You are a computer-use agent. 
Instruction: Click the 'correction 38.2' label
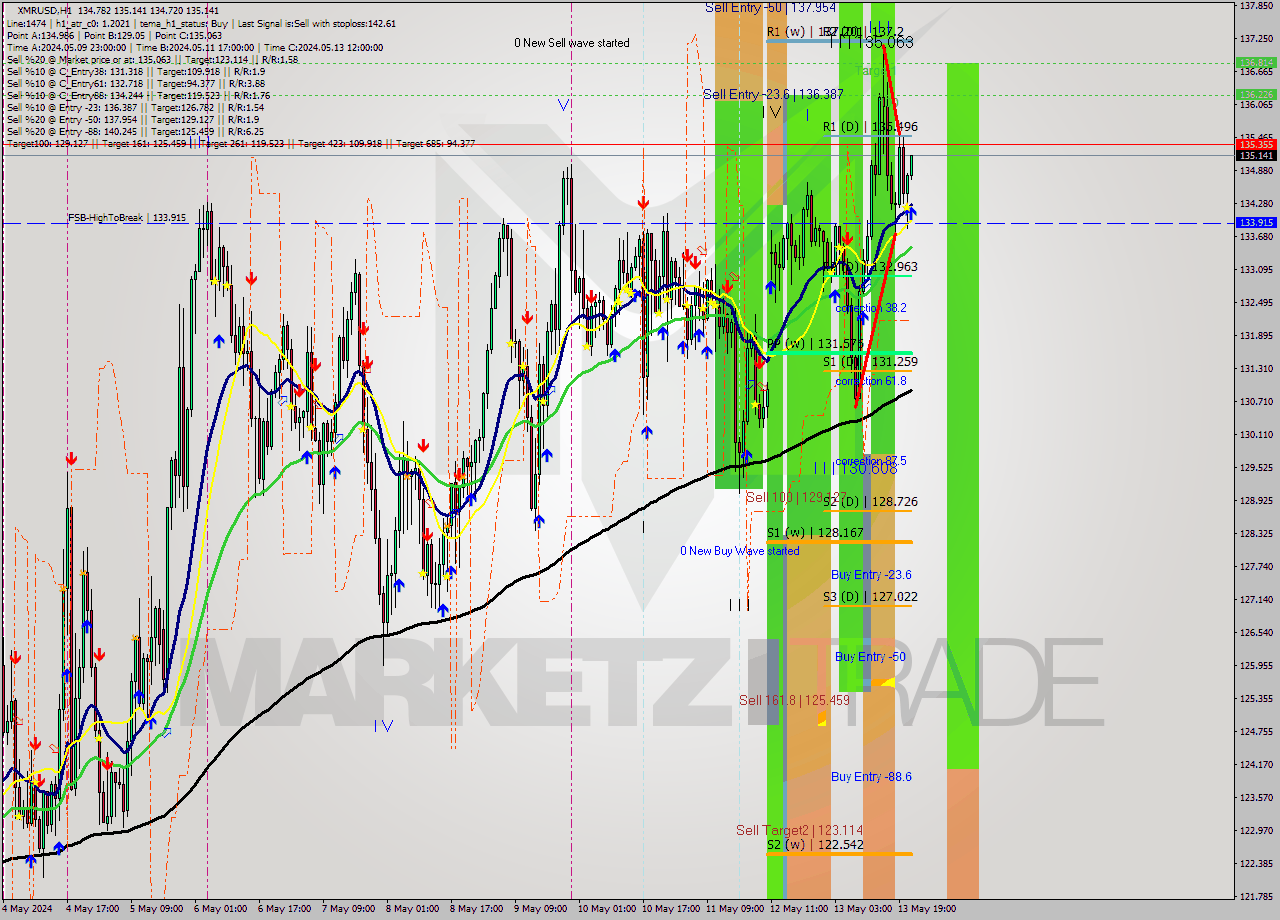871,308
